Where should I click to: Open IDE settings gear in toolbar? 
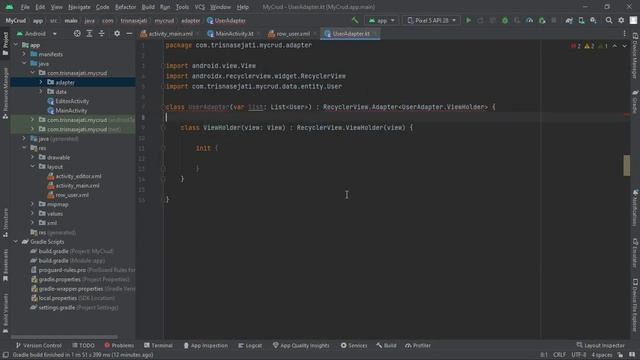pos(621,20)
